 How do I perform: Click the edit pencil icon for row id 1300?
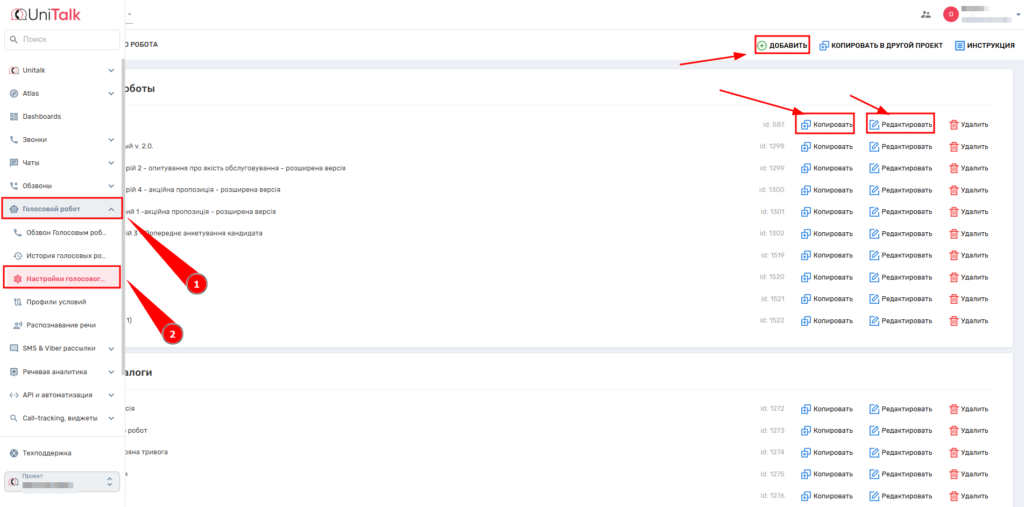coord(874,190)
